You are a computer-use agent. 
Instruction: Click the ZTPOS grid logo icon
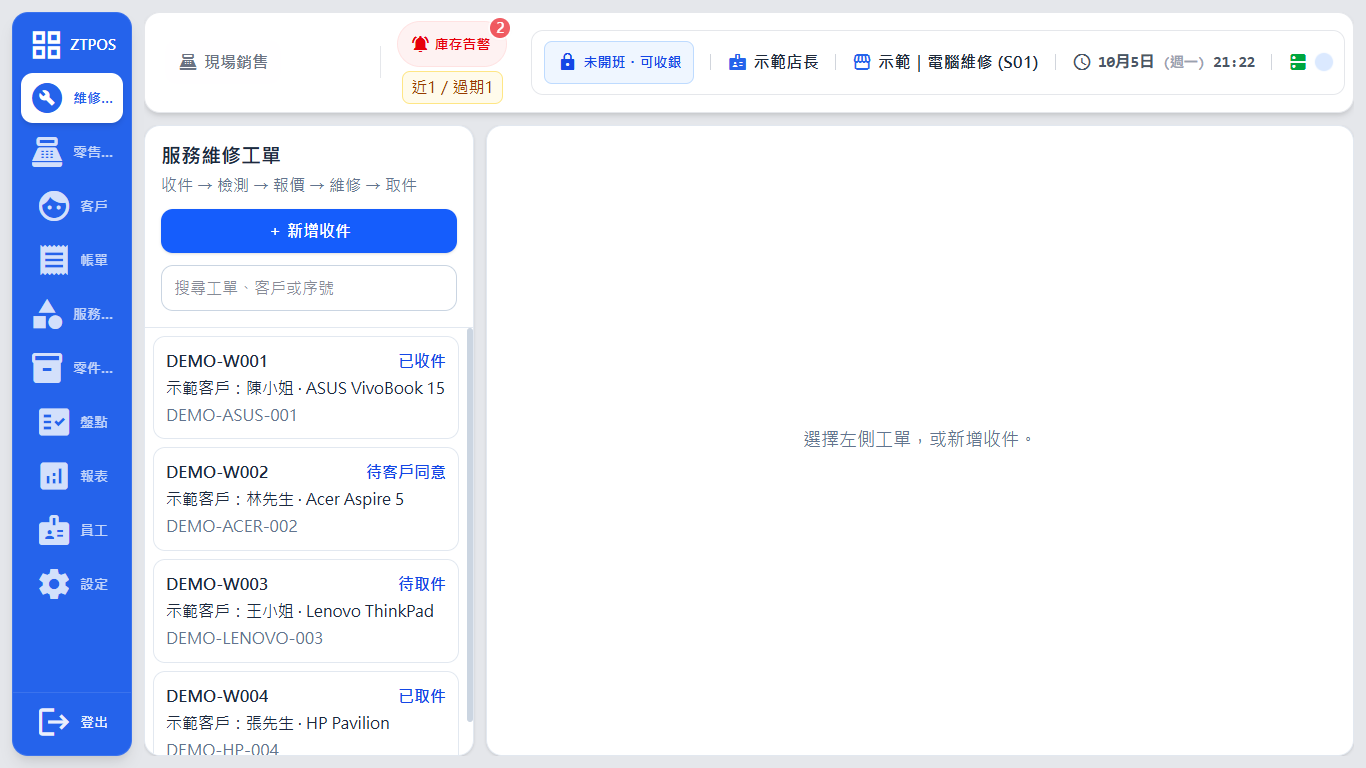tap(47, 44)
